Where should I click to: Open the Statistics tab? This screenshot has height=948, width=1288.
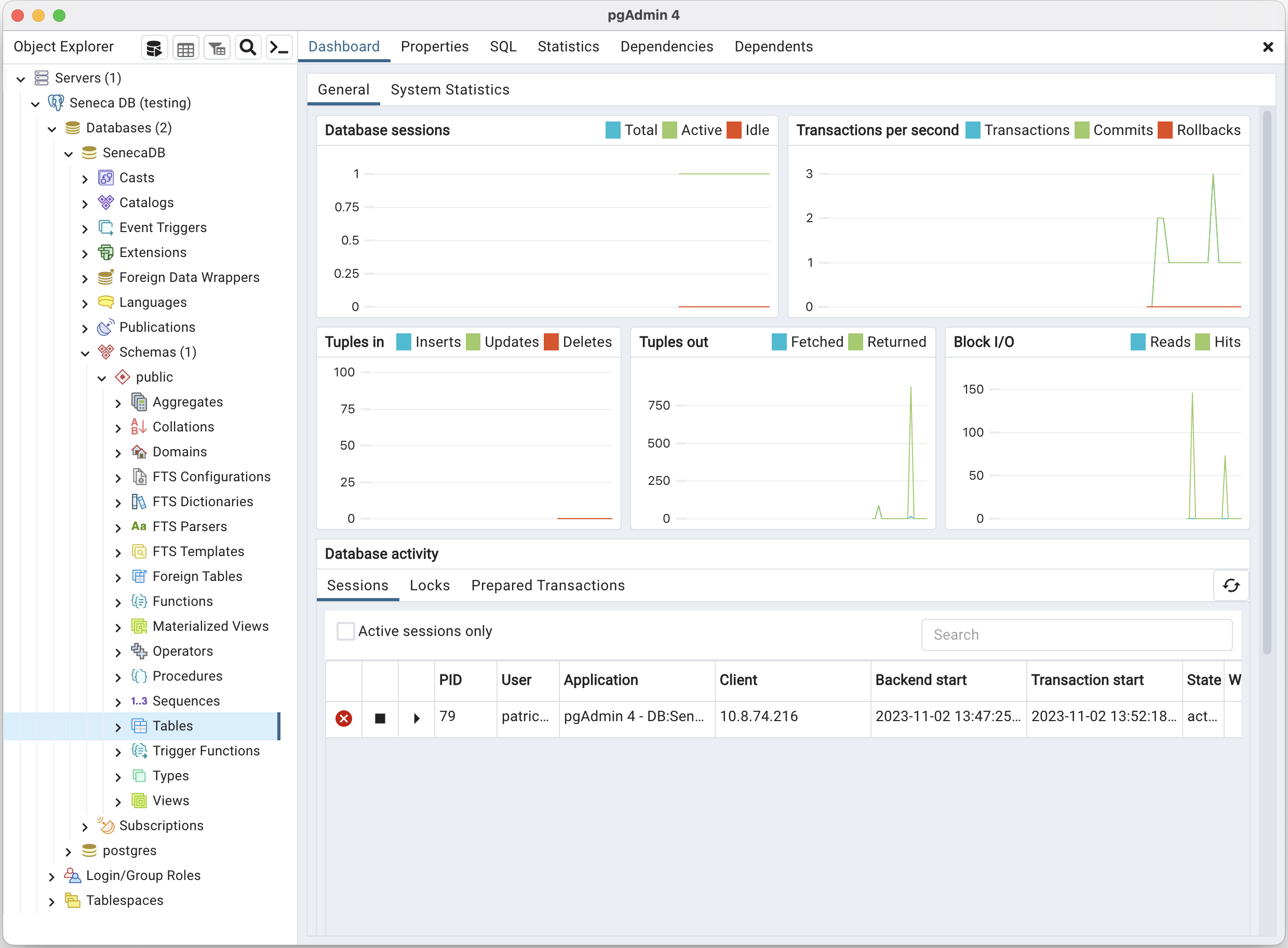point(568,47)
